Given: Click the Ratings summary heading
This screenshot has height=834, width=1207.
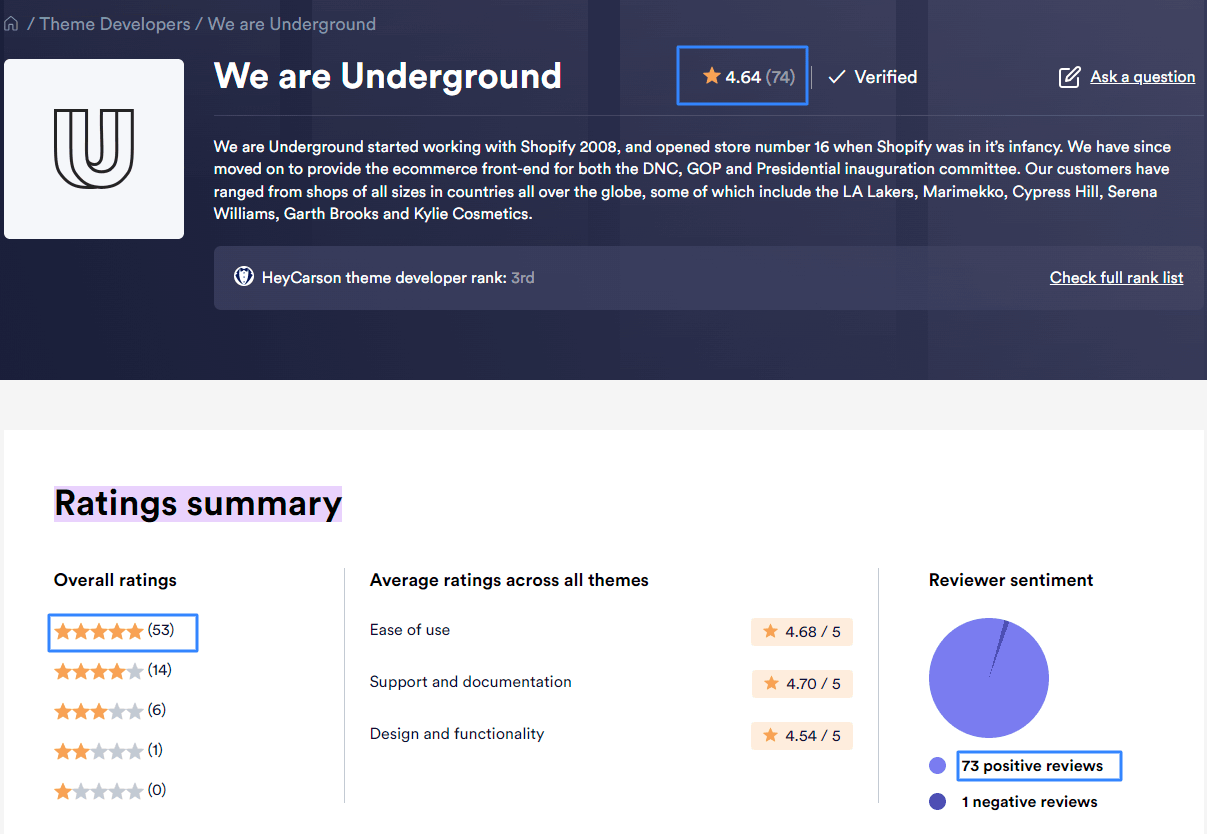Looking at the screenshot, I should click(198, 503).
